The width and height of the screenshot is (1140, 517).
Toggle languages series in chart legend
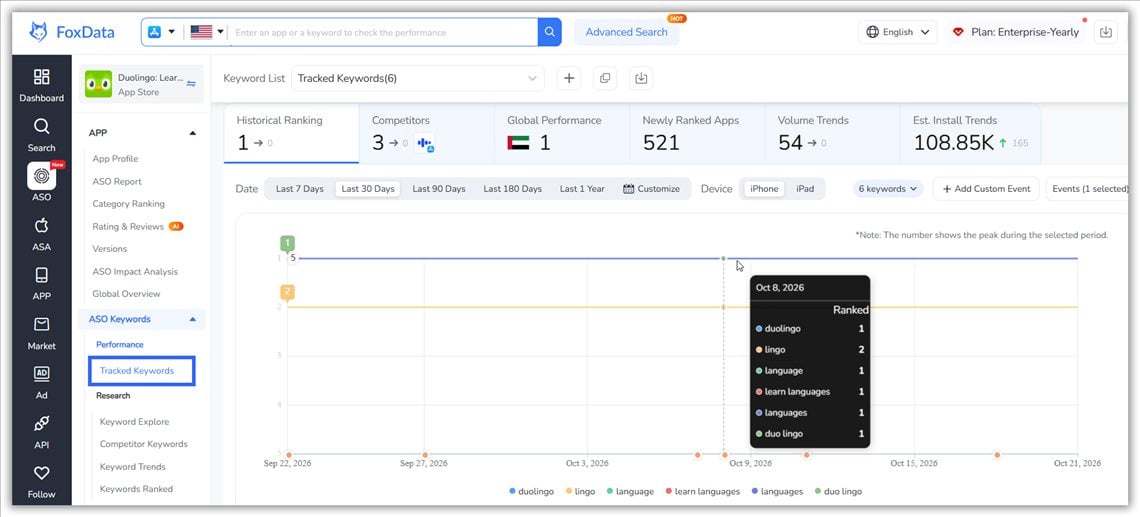pyautogui.click(x=777, y=492)
